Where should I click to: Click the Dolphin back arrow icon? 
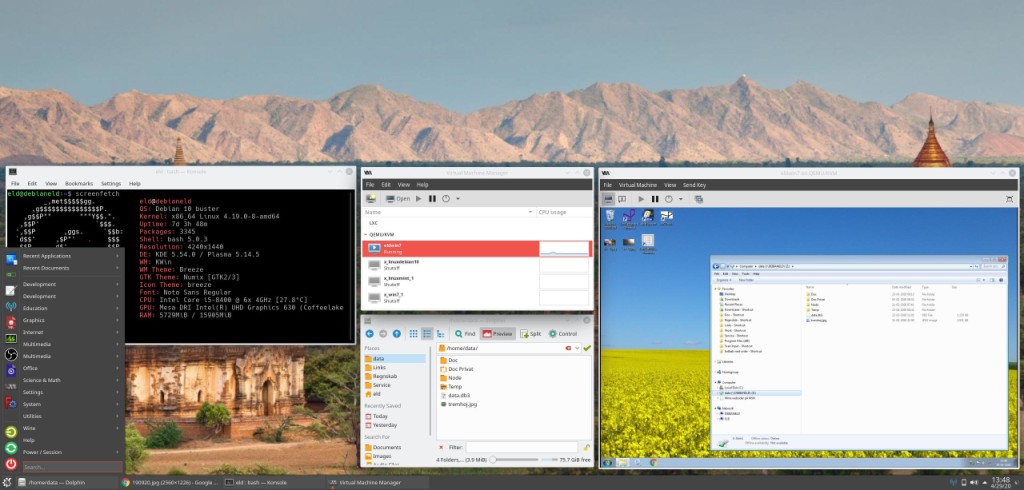click(x=370, y=334)
